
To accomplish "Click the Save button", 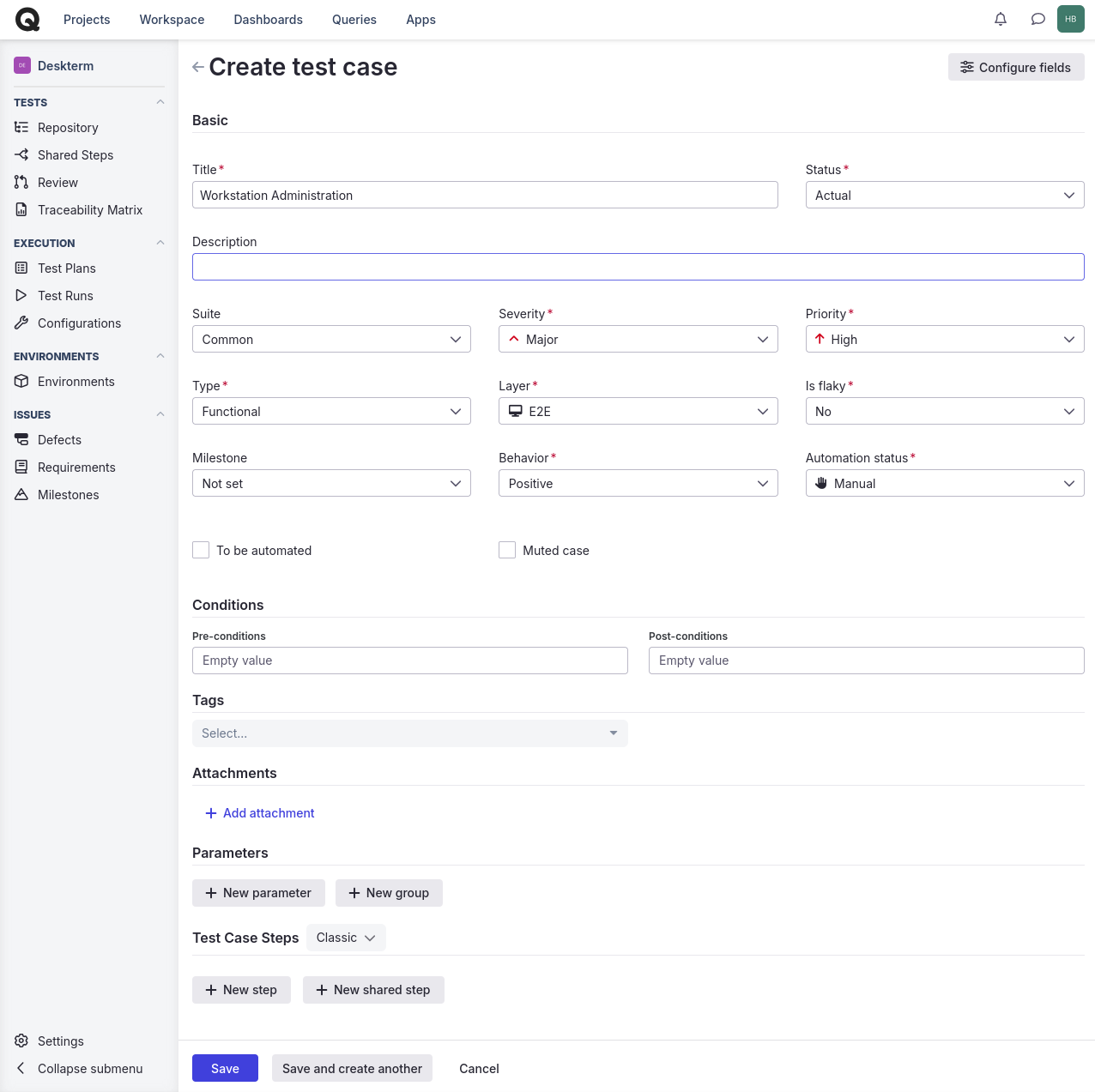I will 225,1068.
